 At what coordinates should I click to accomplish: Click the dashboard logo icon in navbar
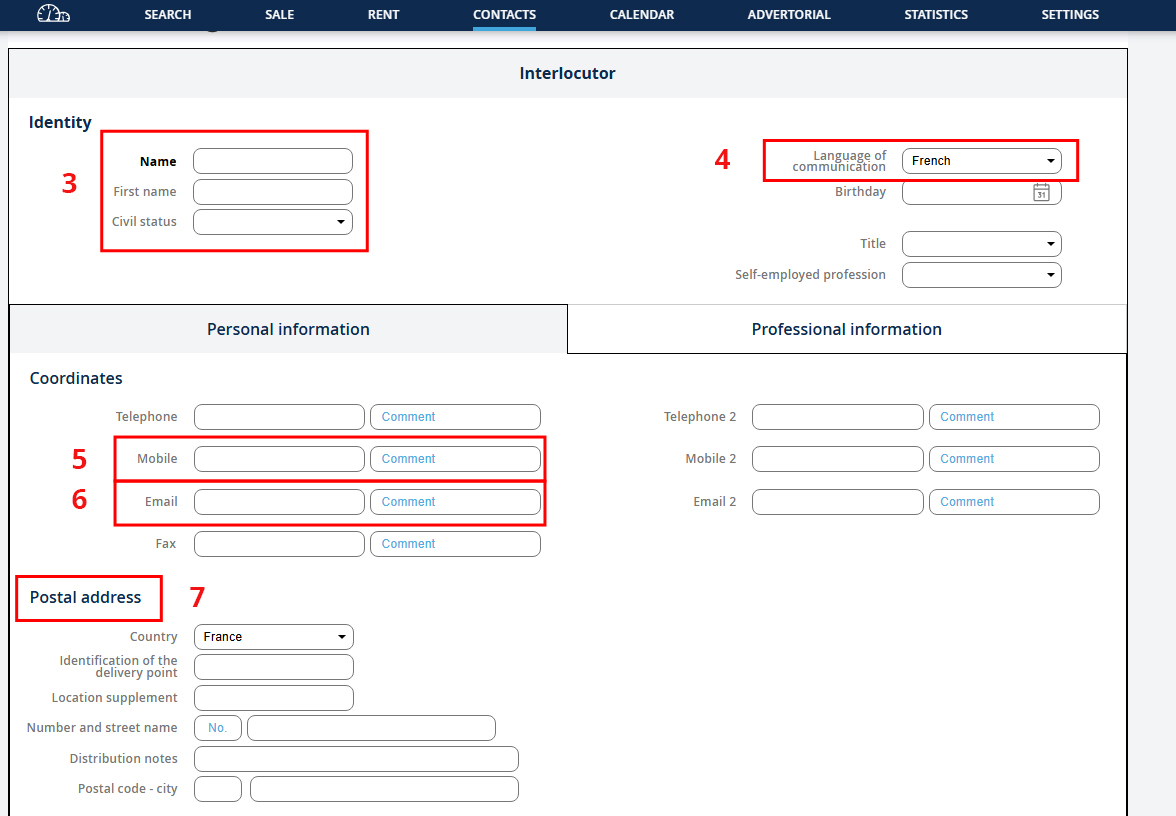coord(53,14)
